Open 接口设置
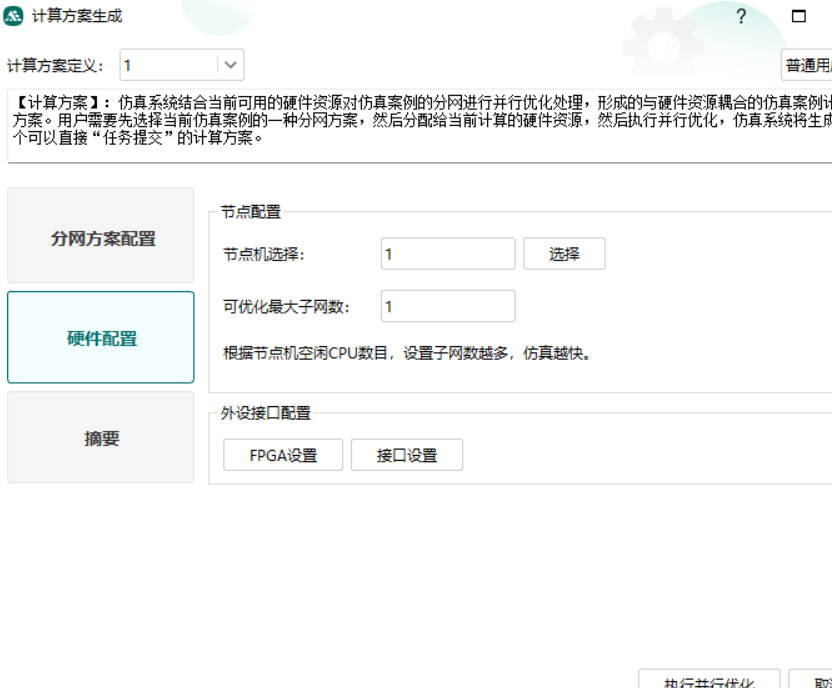 point(407,455)
